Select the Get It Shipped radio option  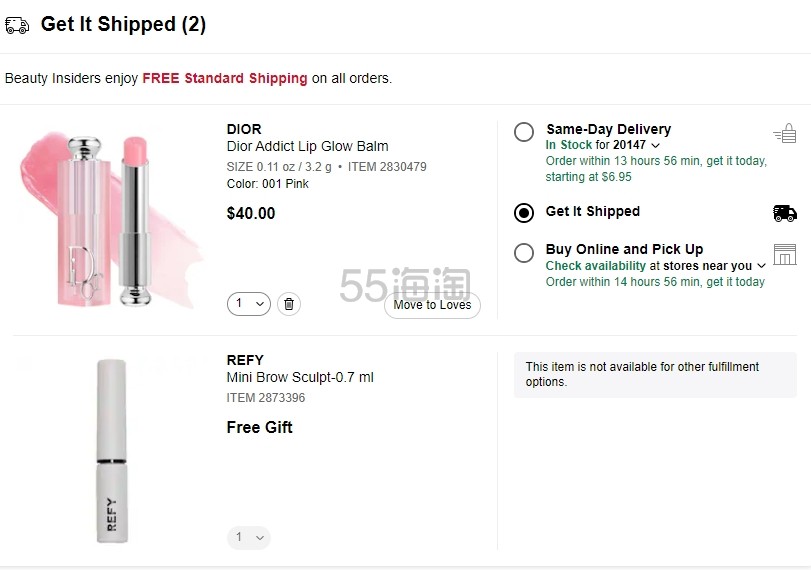pos(524,212)
